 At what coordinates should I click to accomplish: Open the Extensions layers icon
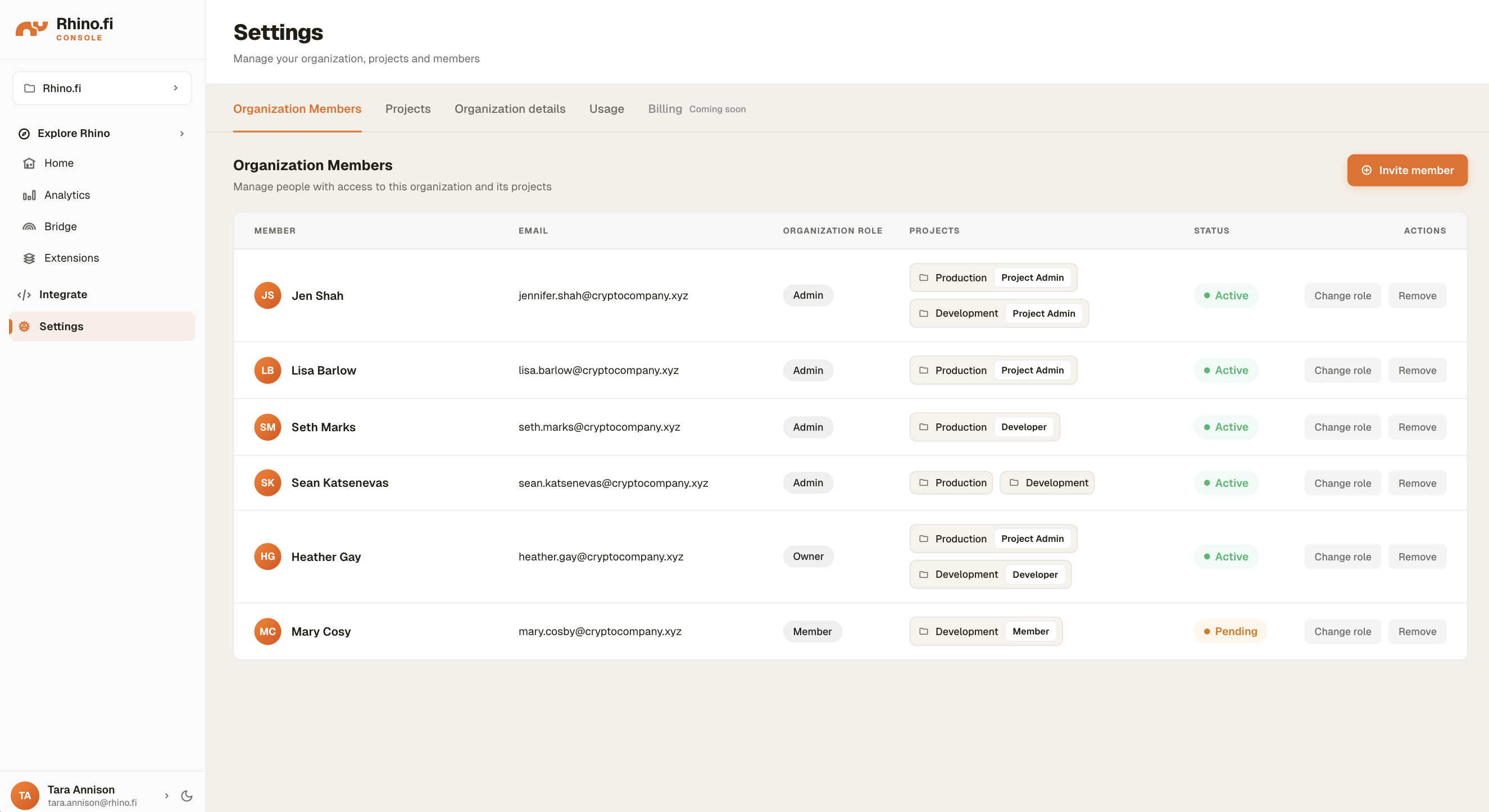click(x=29, y=258)
